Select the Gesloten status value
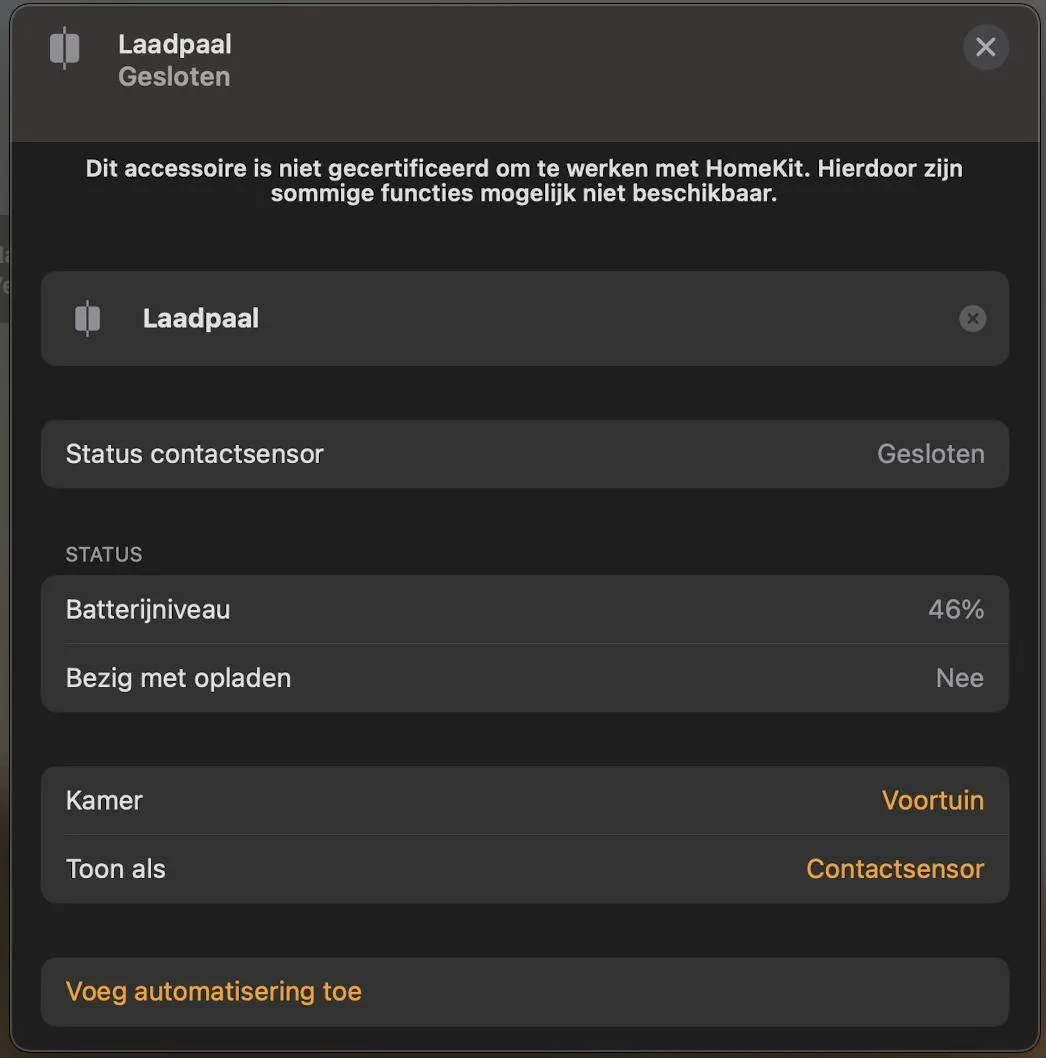Viewport: 1046px width, 1058px height. (930, 454)
